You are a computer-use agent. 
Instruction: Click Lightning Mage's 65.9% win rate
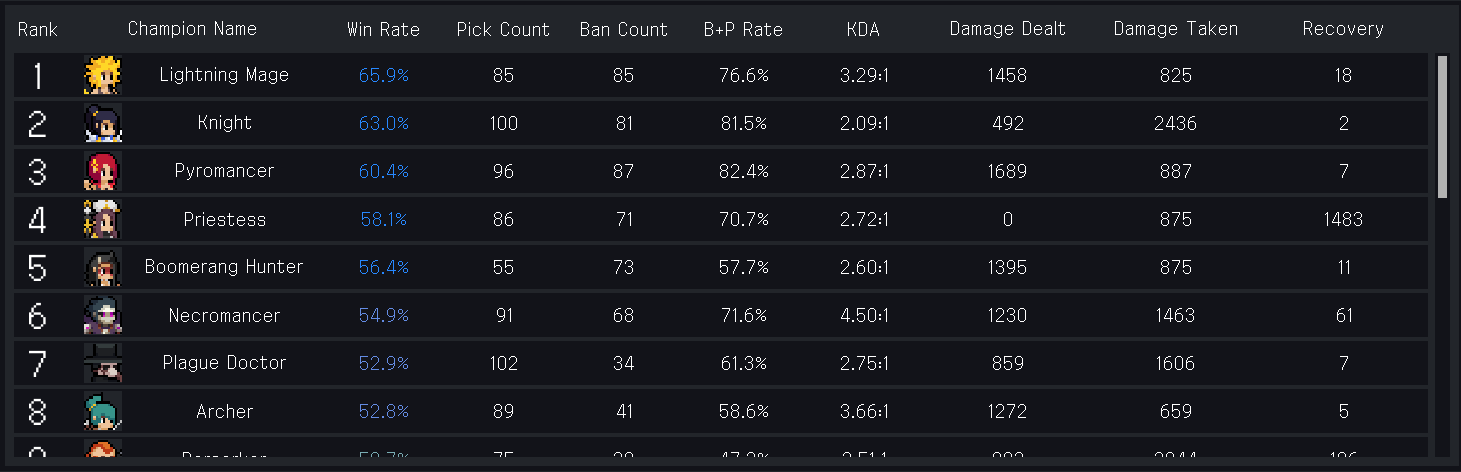coord(383,75)
